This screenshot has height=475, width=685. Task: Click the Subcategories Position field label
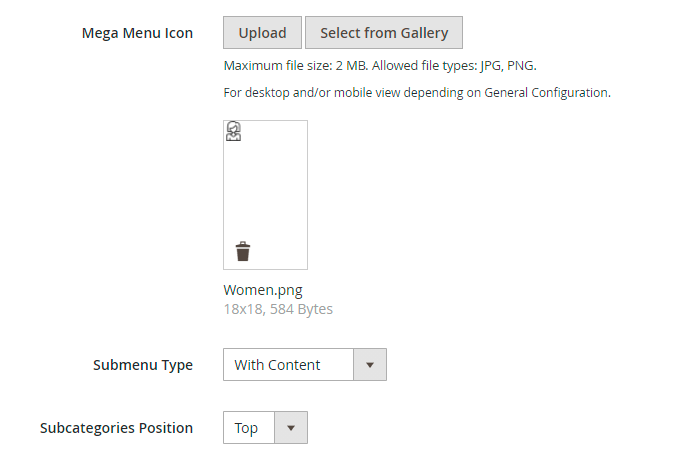(116, 428)
